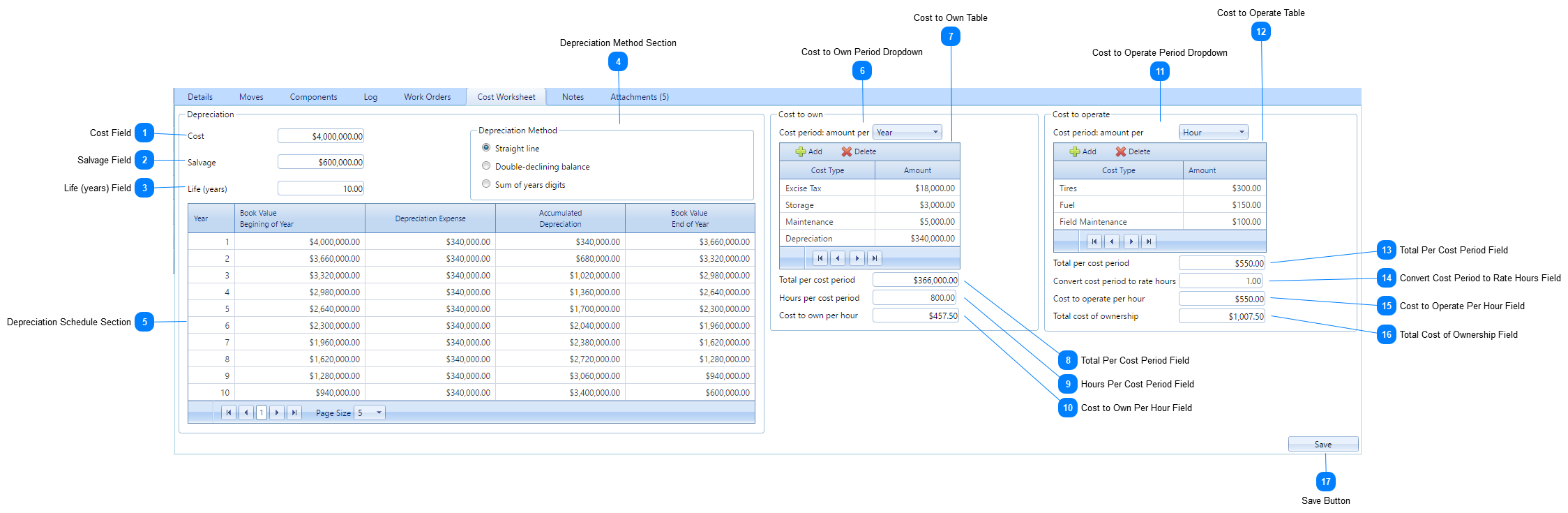Go to previous page in Cost to operate pager

pos(1112,241)
